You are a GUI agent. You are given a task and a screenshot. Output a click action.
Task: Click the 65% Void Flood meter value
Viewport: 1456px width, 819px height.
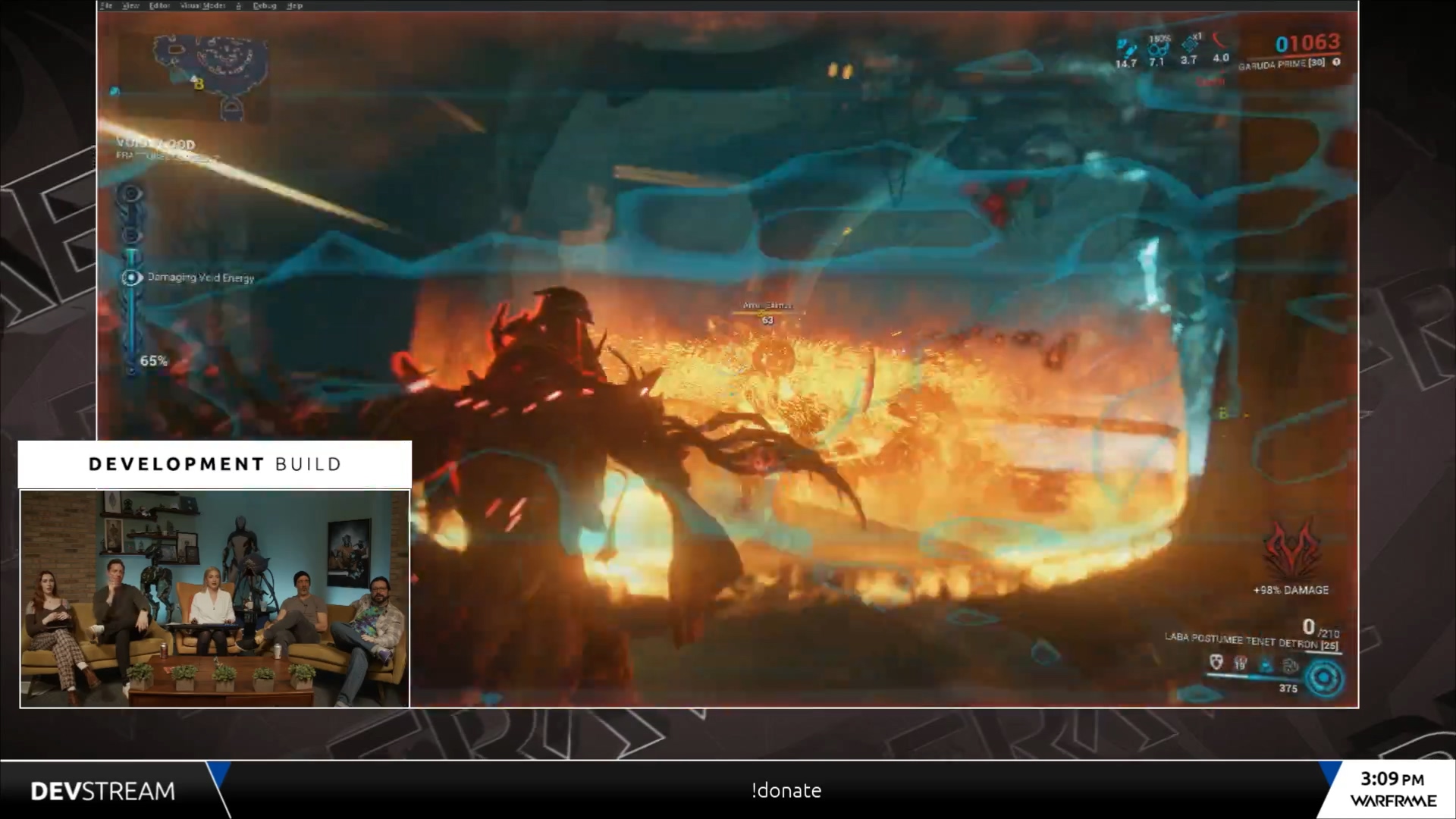pos(154,361)
